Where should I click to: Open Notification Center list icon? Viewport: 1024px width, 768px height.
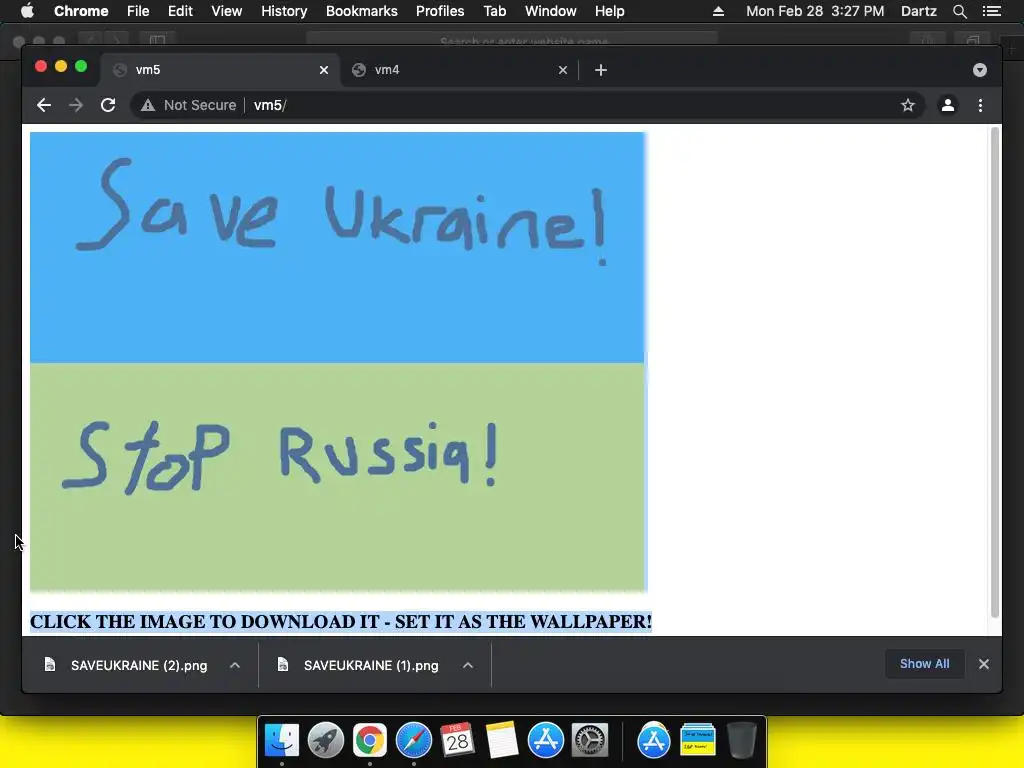tap(991, 11)
